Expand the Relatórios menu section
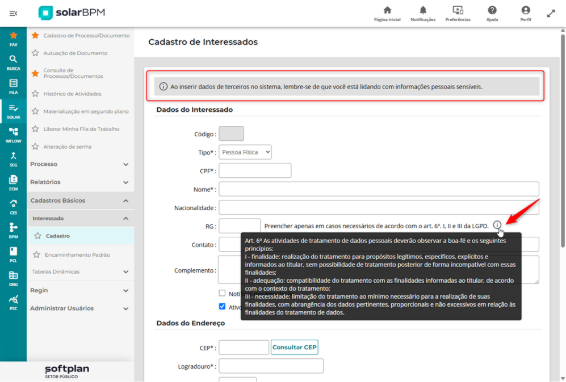The width and height of the screenshot is (566, 382). pyautogui.click(x=80, y=182)
